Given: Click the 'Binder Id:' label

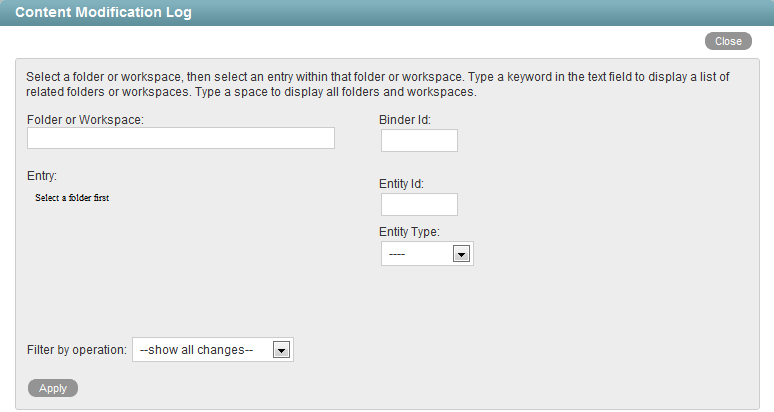Looking at the screenshot, I should [x=404, y=120].
